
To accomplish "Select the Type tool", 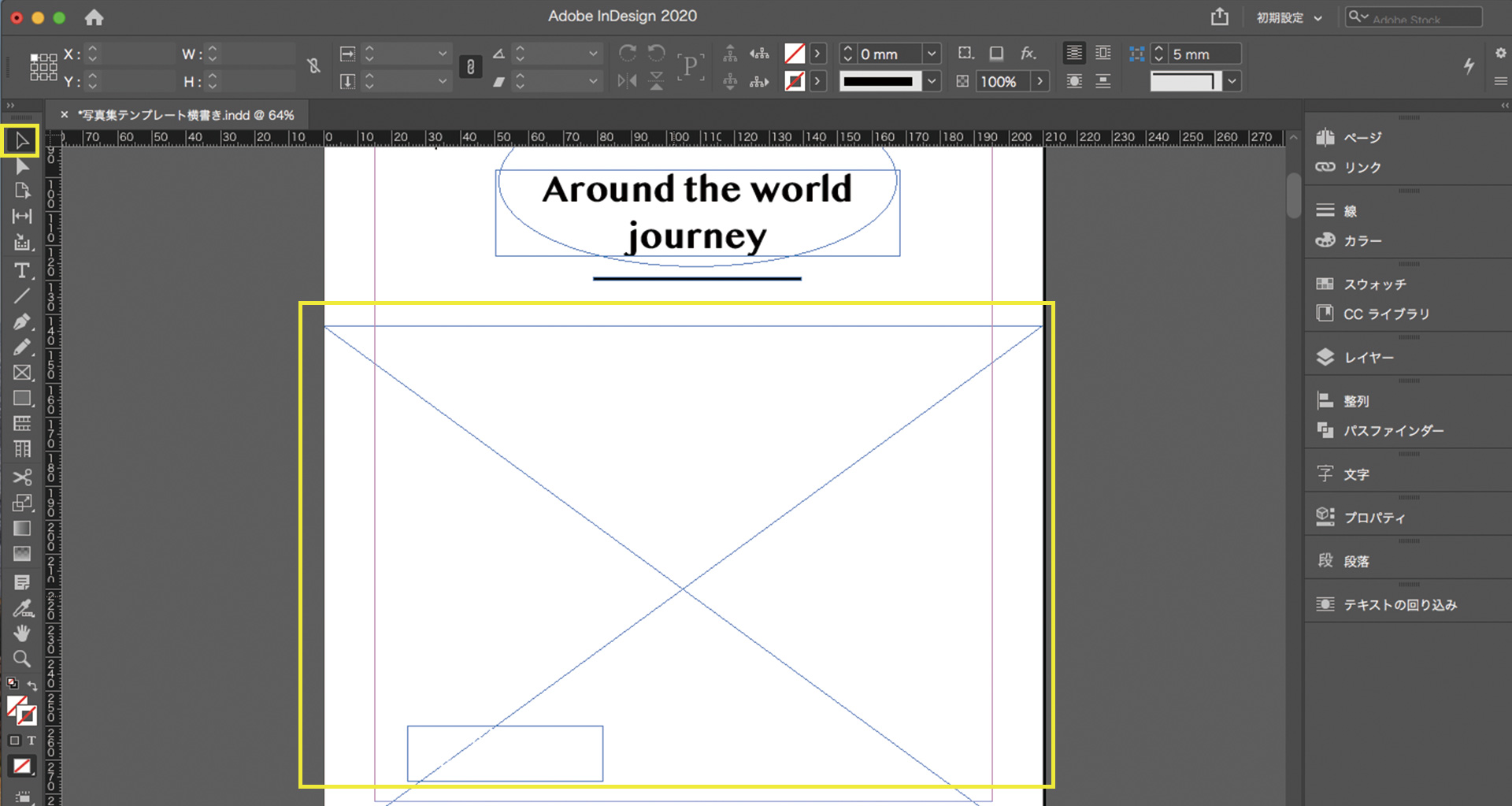I will 22,271.
